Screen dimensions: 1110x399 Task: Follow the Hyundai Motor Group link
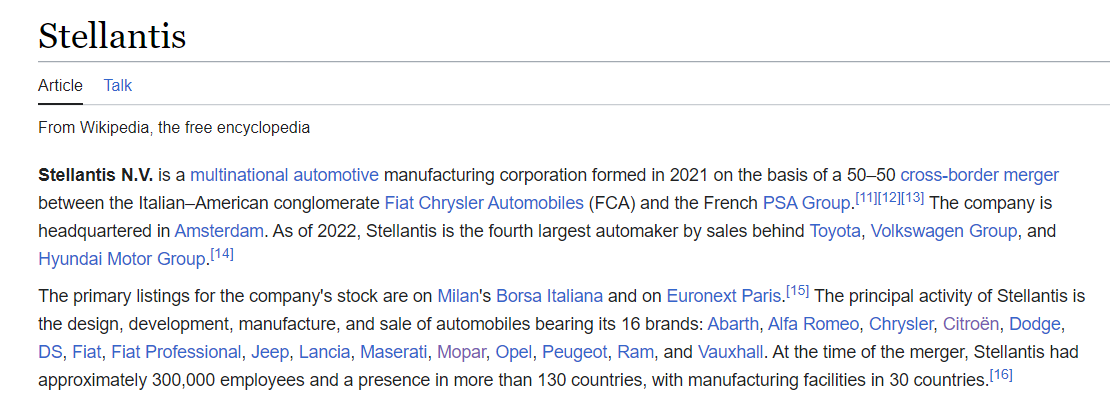(121, 260)
